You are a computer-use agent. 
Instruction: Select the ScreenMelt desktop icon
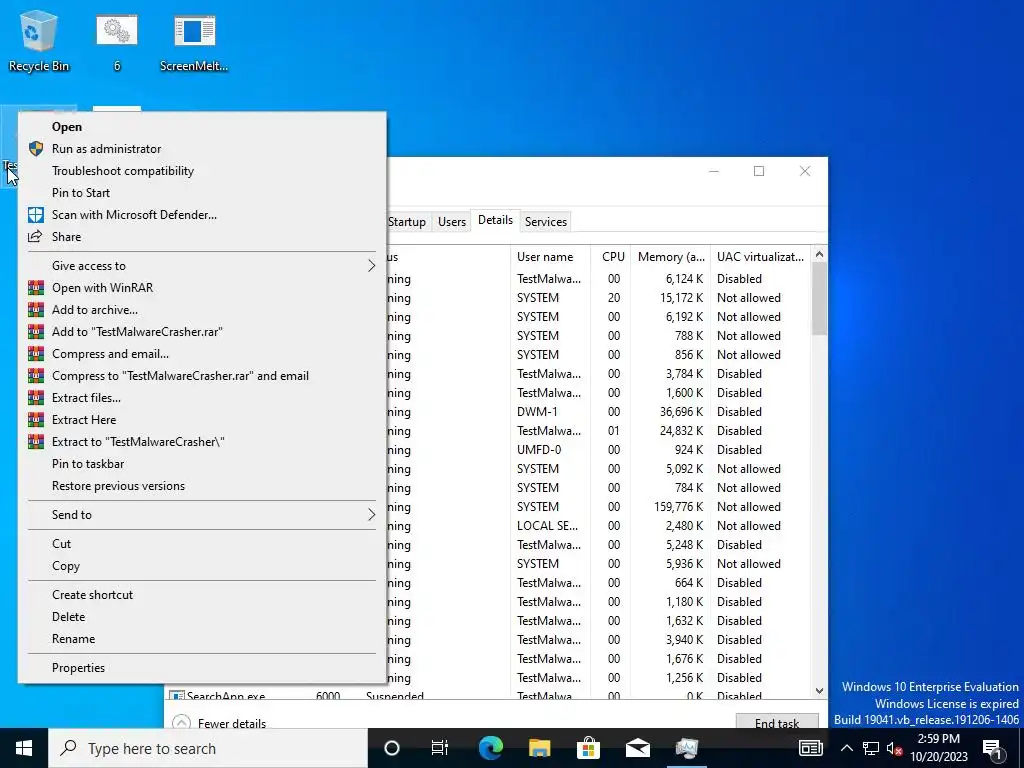pyautogui.click(x=194, y=40)
